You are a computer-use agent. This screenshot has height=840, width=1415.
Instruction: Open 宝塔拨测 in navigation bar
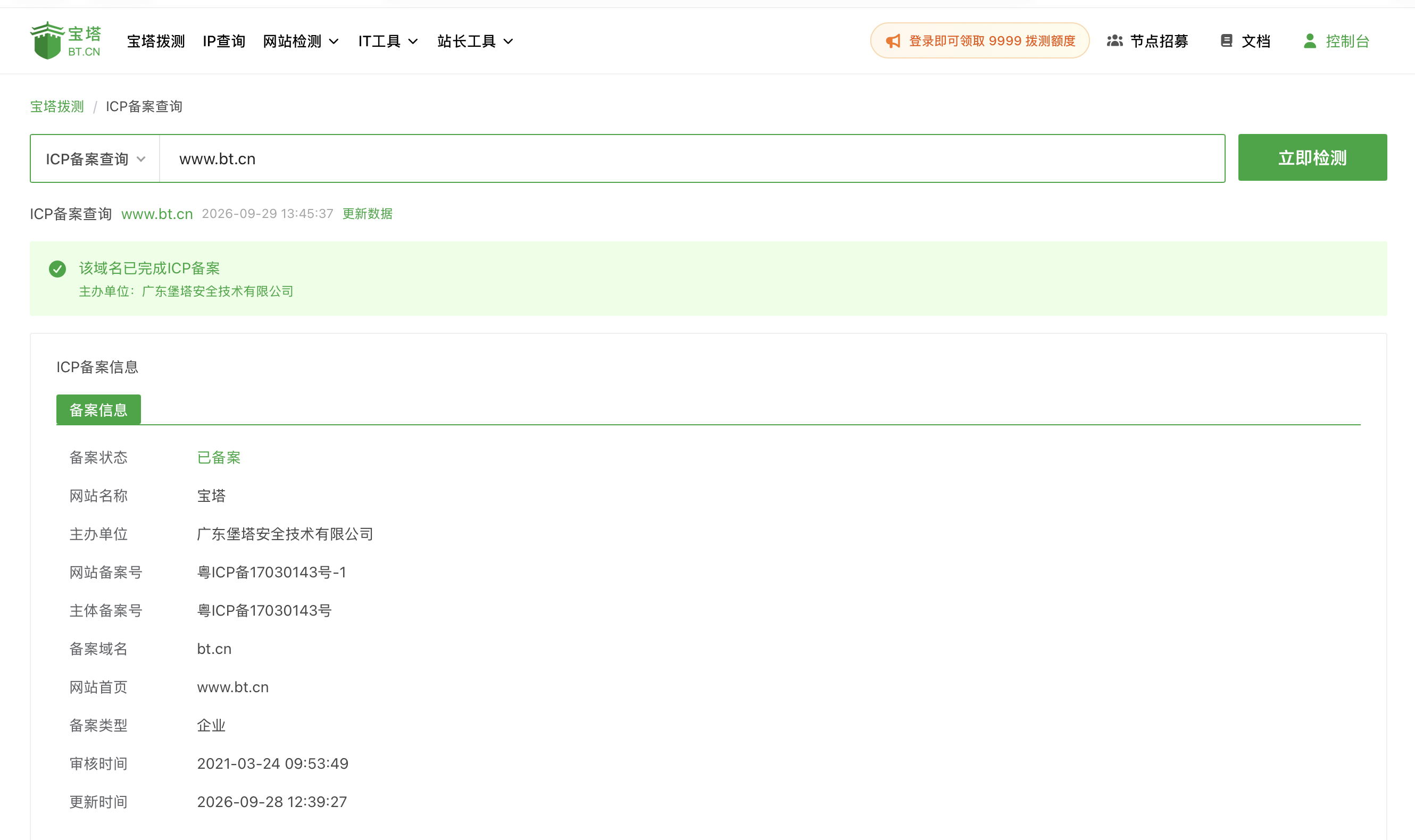click(156, 41)
